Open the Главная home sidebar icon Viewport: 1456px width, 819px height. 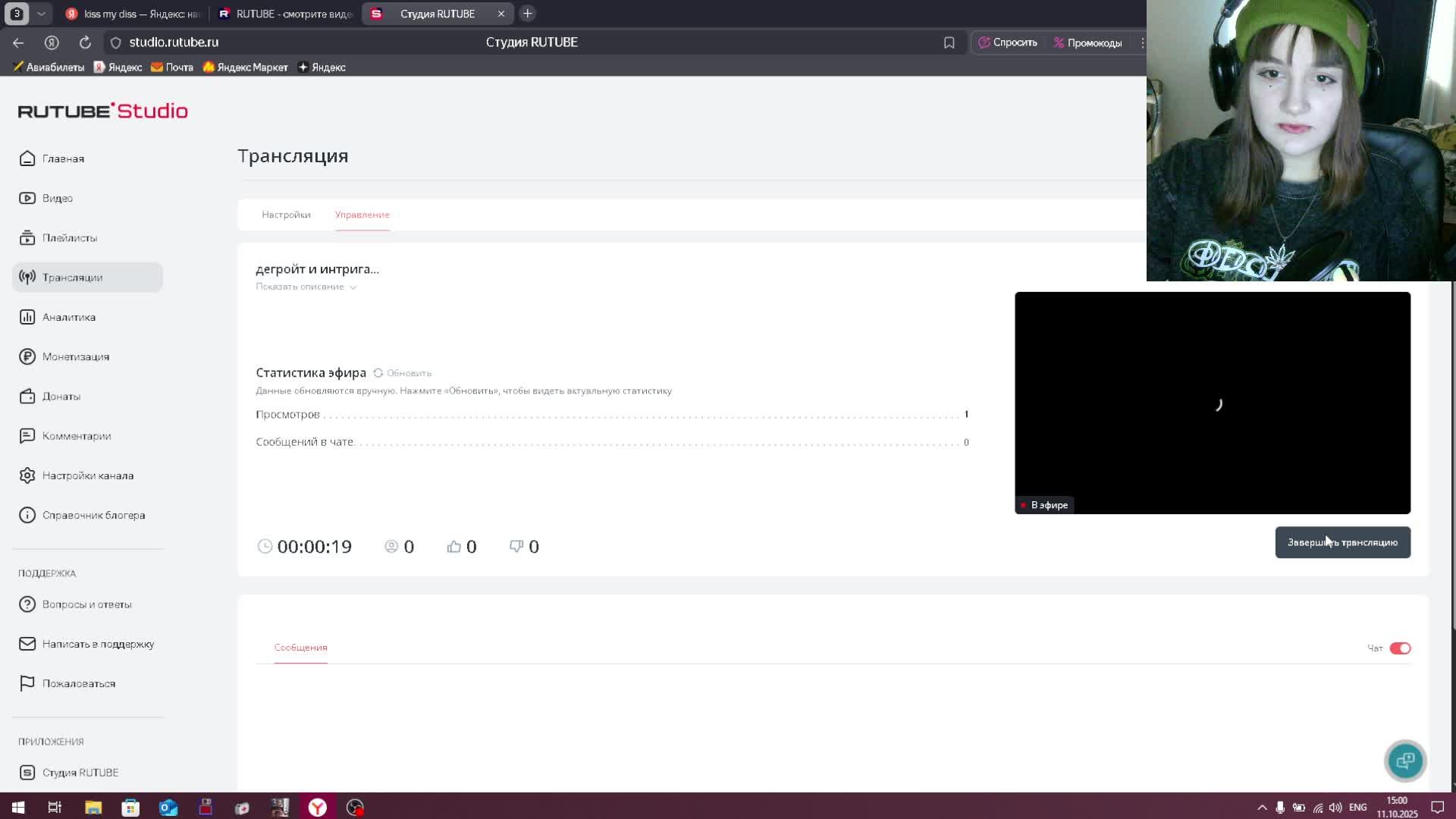click(27, 158)
